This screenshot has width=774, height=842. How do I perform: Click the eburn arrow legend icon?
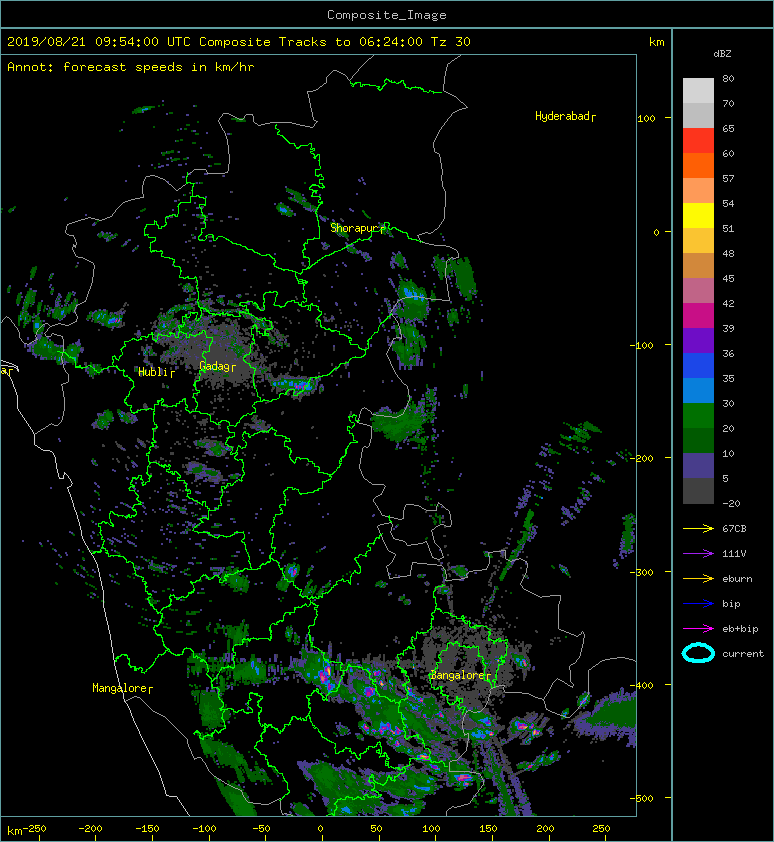click(698, 578)
